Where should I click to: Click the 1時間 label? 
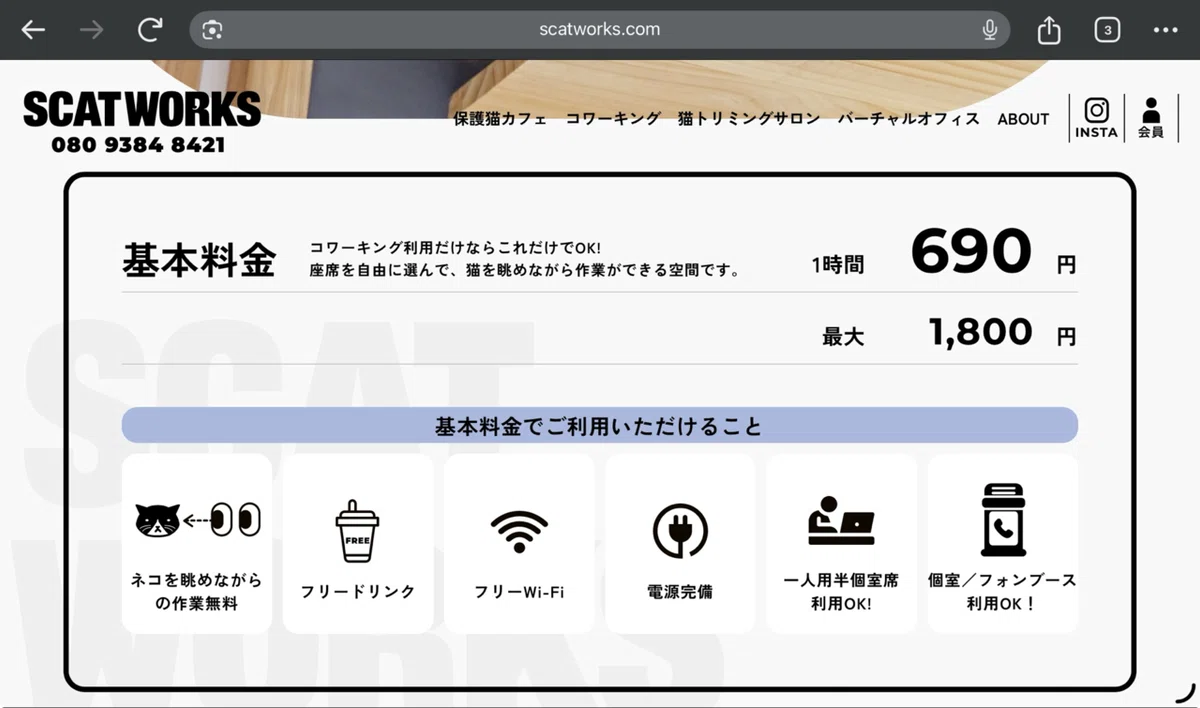(838, 265)
